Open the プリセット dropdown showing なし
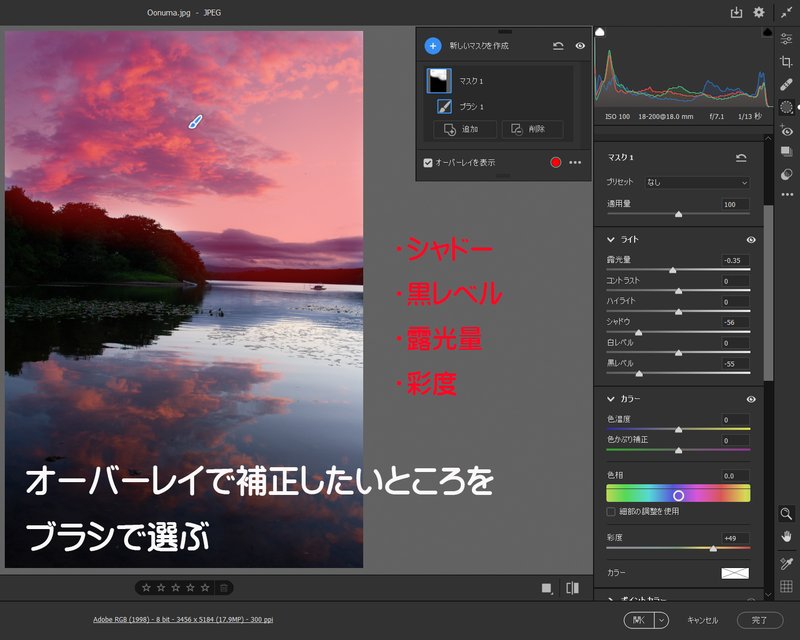The width and height of the screenshot is (800, 640). (697, 182)
